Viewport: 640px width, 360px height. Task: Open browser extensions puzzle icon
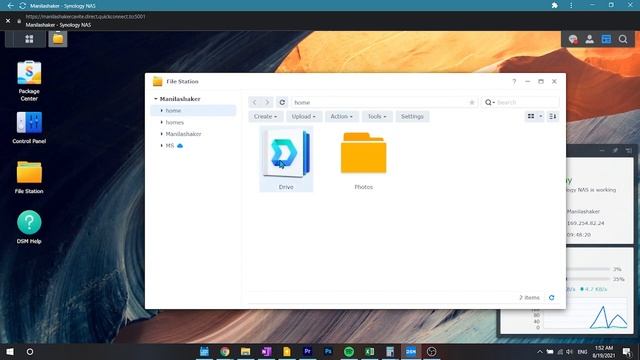pos(555,5)
